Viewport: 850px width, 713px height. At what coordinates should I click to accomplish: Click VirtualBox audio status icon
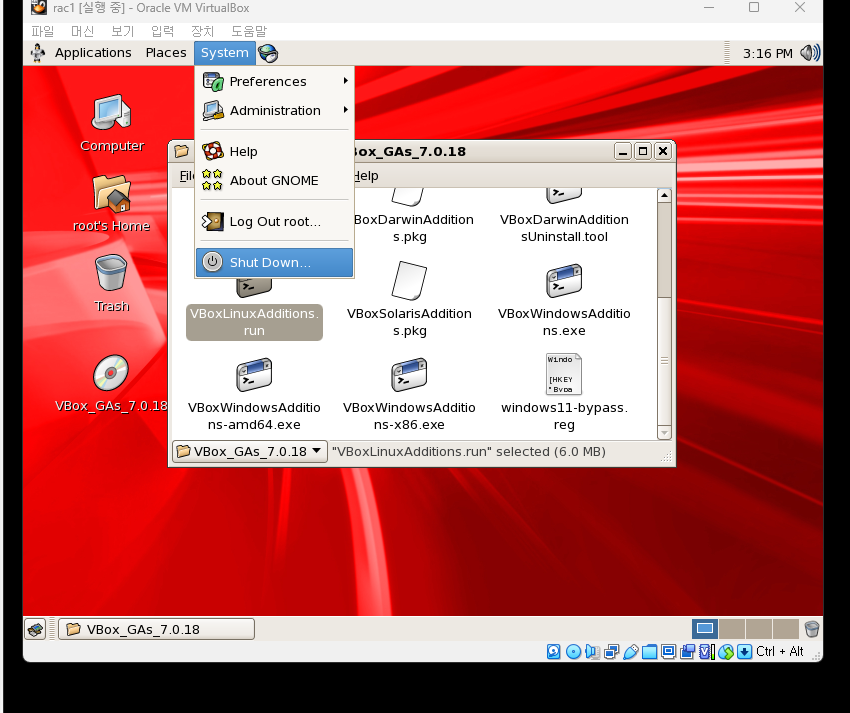pyautogui.click(x=592, y=651)
